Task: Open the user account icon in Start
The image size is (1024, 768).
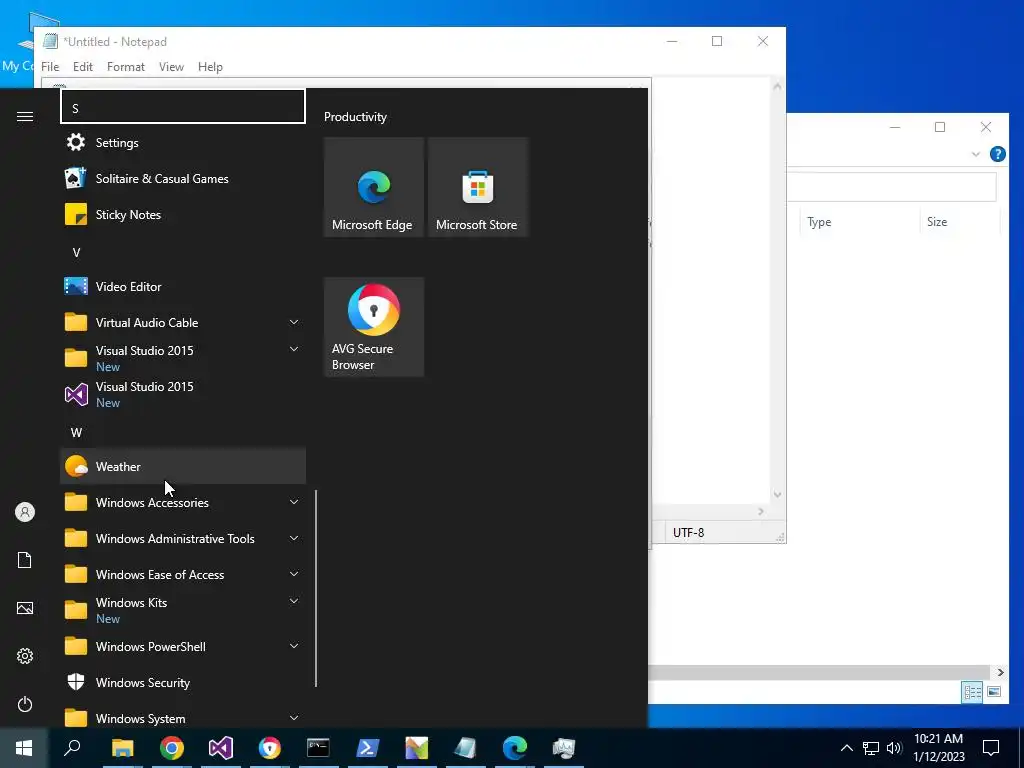Action: 25,512
